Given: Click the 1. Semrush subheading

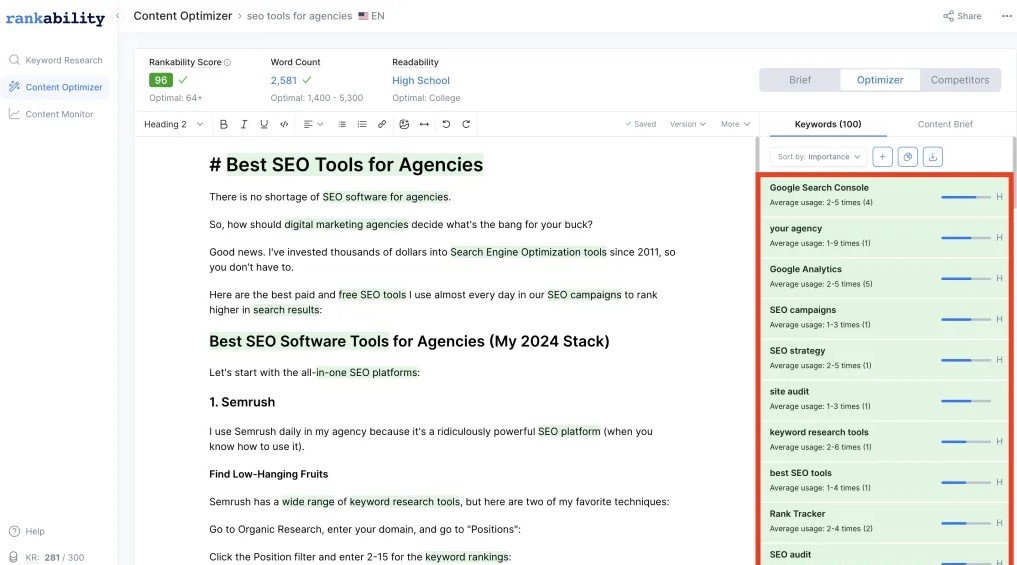Looking at the screenshot, I should [x=242, y=402].
